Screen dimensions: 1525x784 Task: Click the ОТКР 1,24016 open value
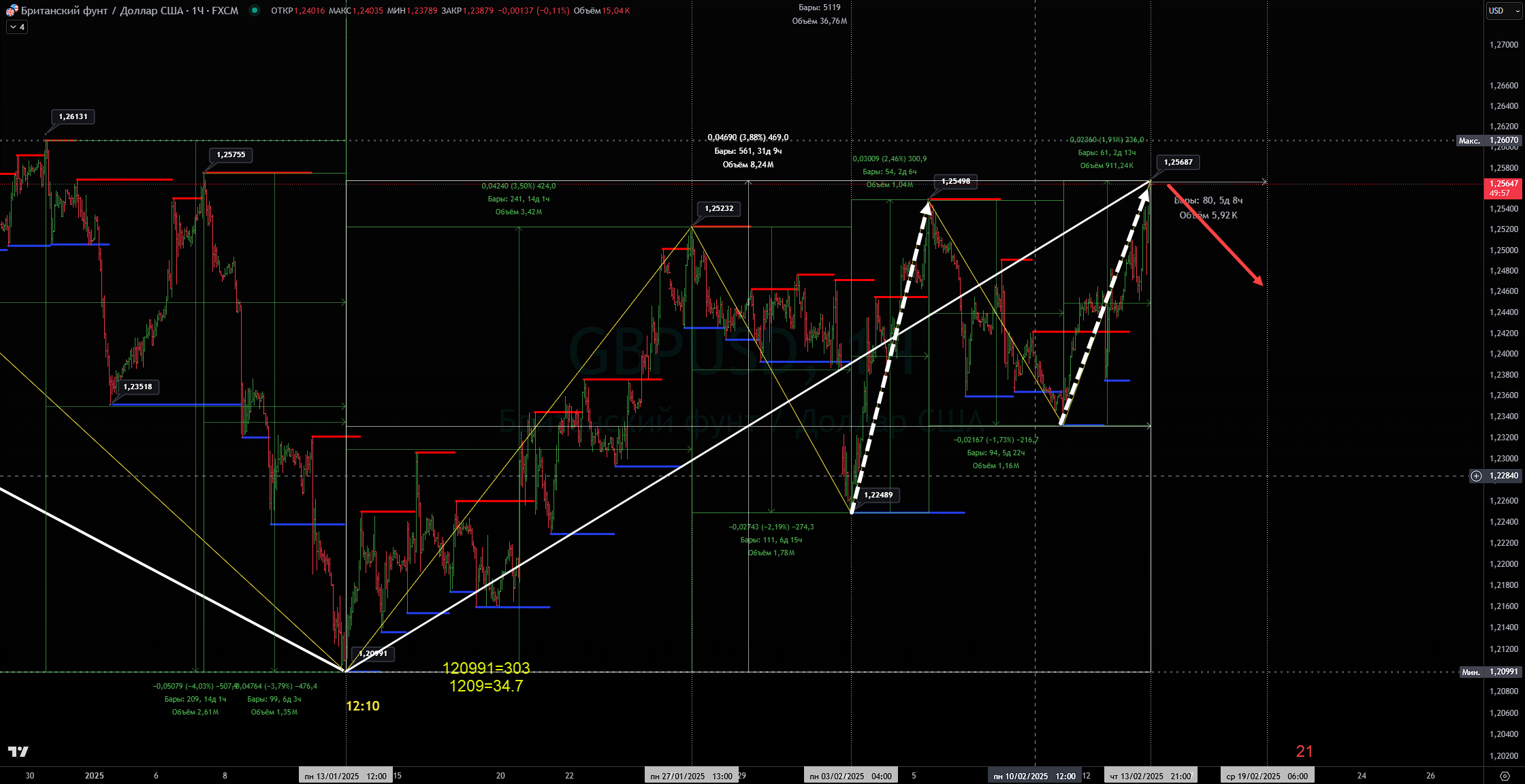(x=298, y=10)
